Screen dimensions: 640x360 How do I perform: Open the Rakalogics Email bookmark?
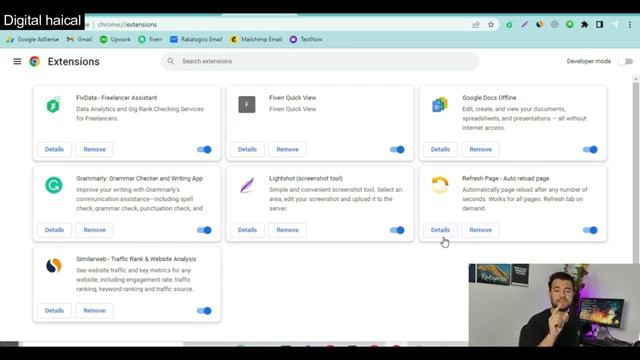point(196,39)
